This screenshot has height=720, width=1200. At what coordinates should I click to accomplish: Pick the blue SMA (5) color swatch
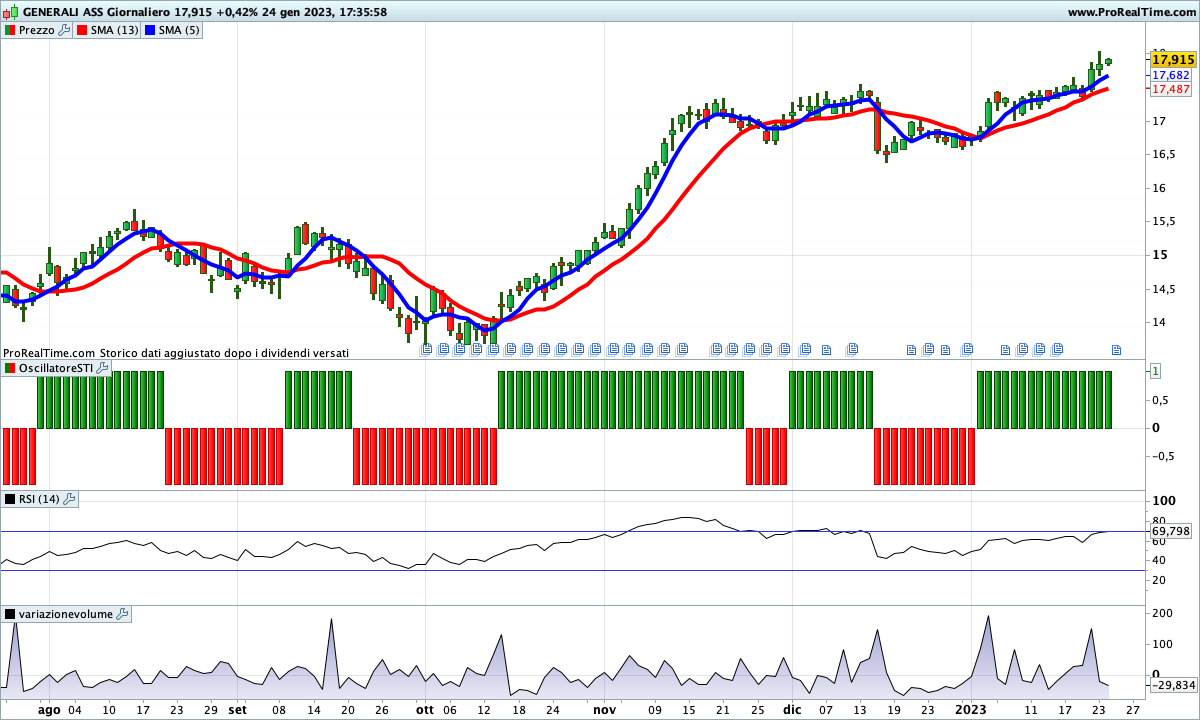(x=150, y=30)
